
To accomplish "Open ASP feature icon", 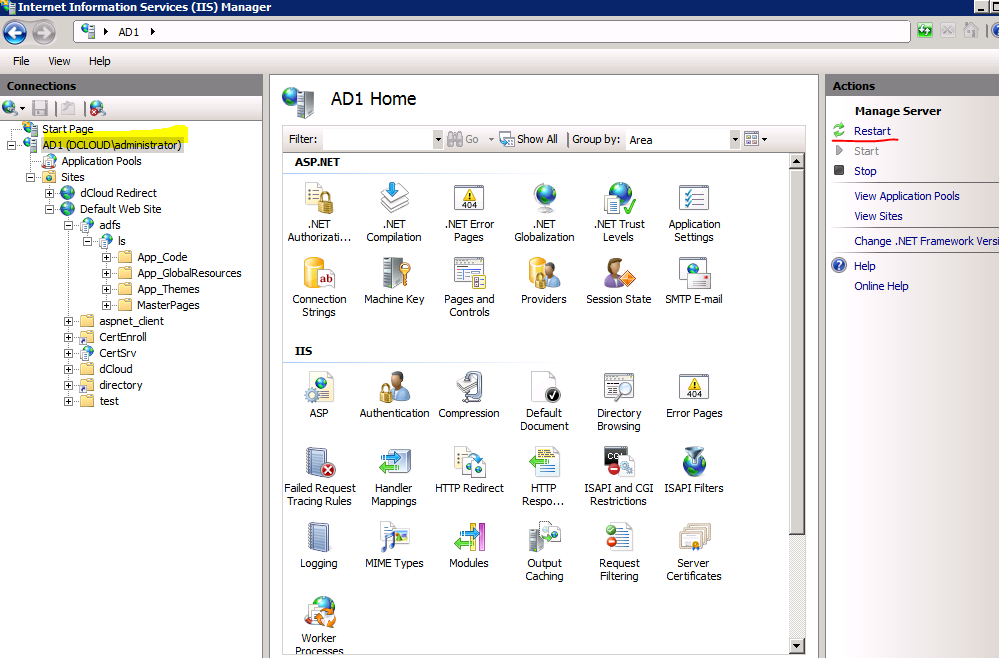I will point(319,395).
